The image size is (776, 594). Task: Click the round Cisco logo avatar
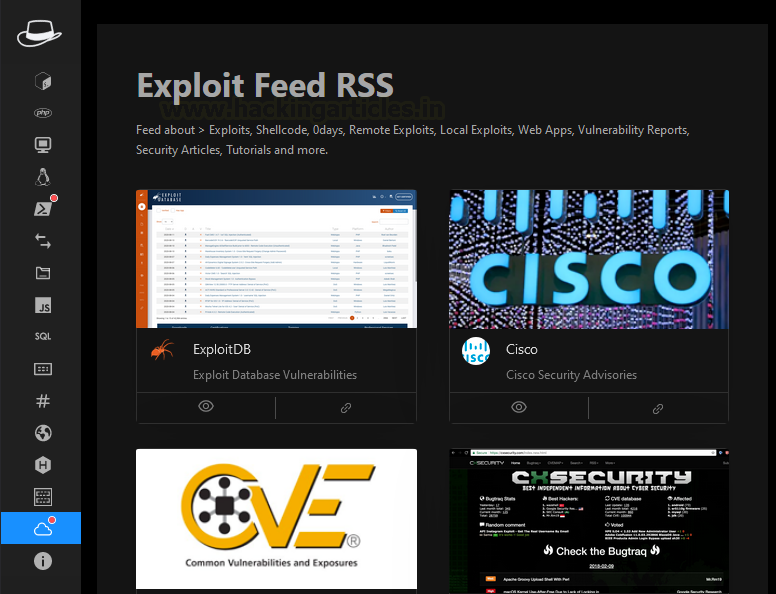click(476, 350)
